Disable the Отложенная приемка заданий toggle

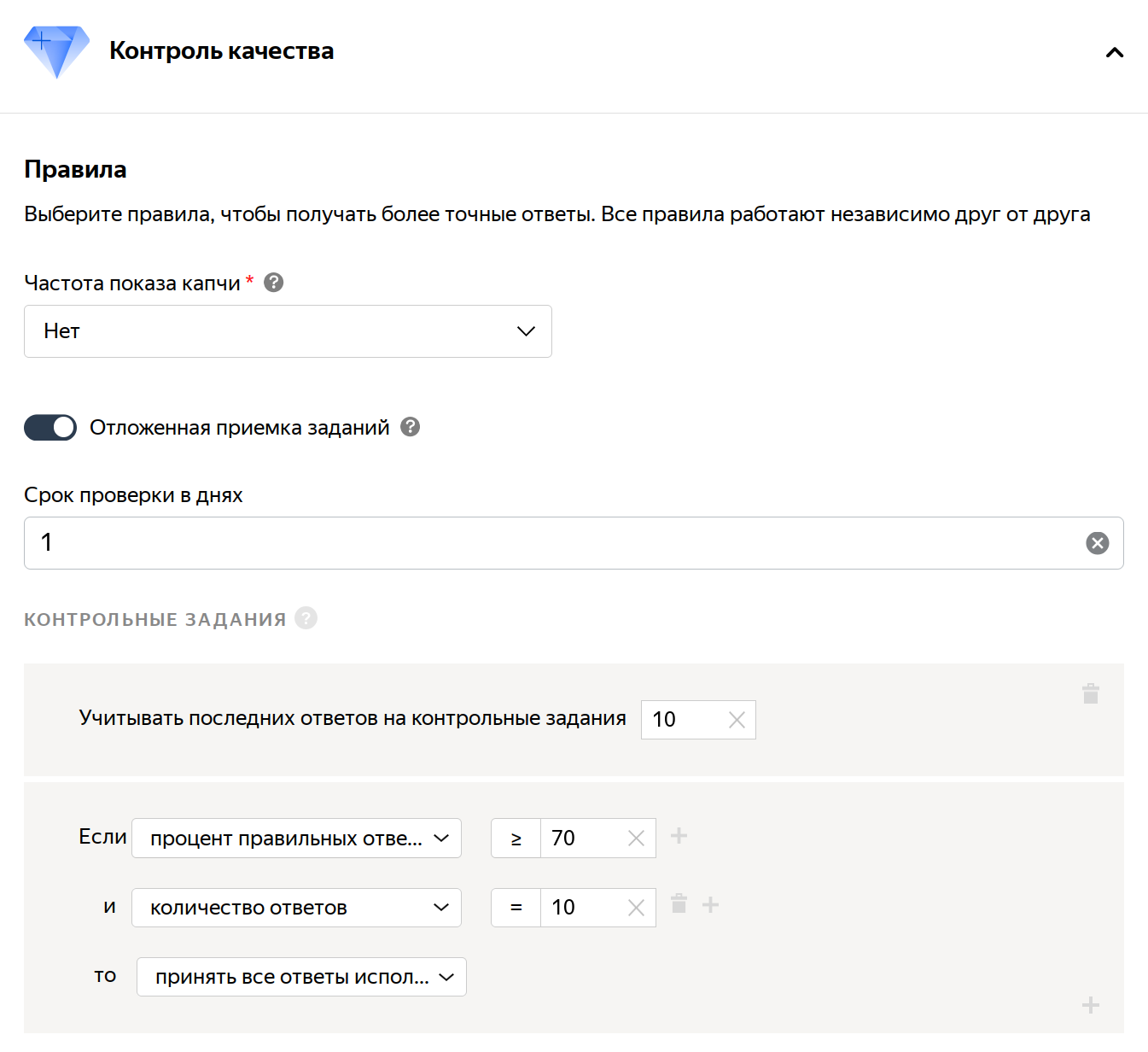coord(50,428)
